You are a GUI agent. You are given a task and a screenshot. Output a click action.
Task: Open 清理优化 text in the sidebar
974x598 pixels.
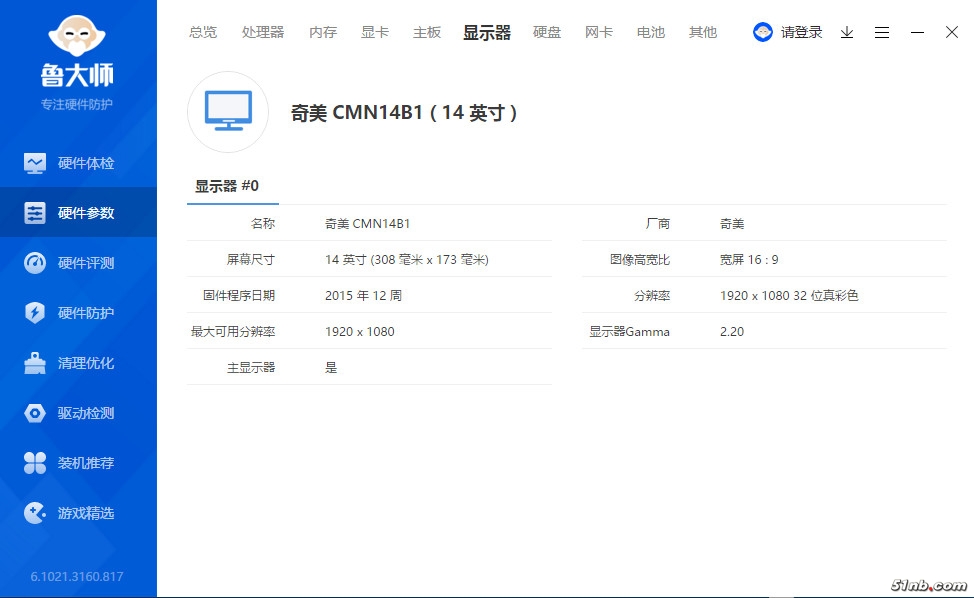click(x=86, y=363)
